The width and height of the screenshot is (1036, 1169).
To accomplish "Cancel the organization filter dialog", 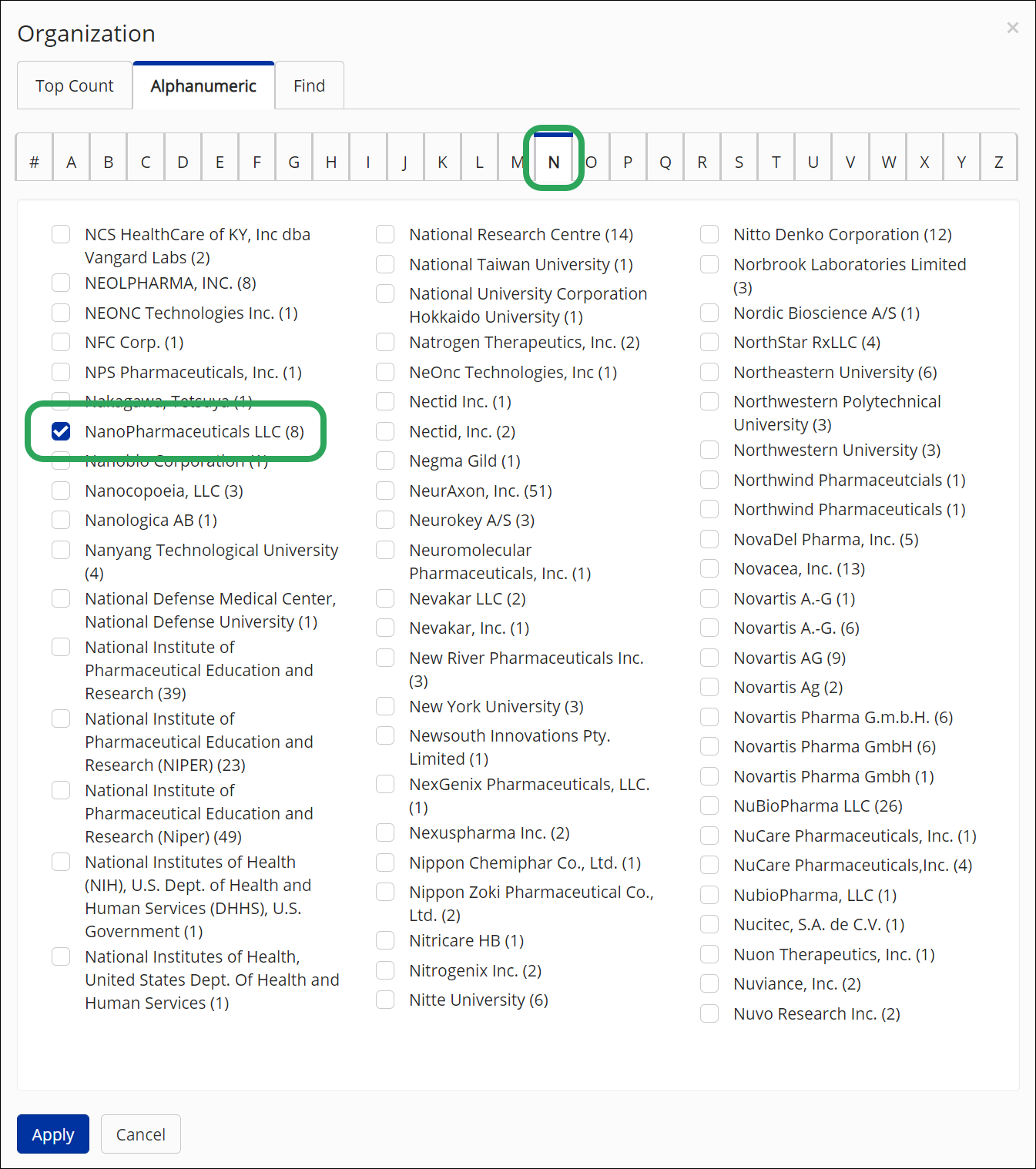I will pyautogui.click(x=141, y=1134).
